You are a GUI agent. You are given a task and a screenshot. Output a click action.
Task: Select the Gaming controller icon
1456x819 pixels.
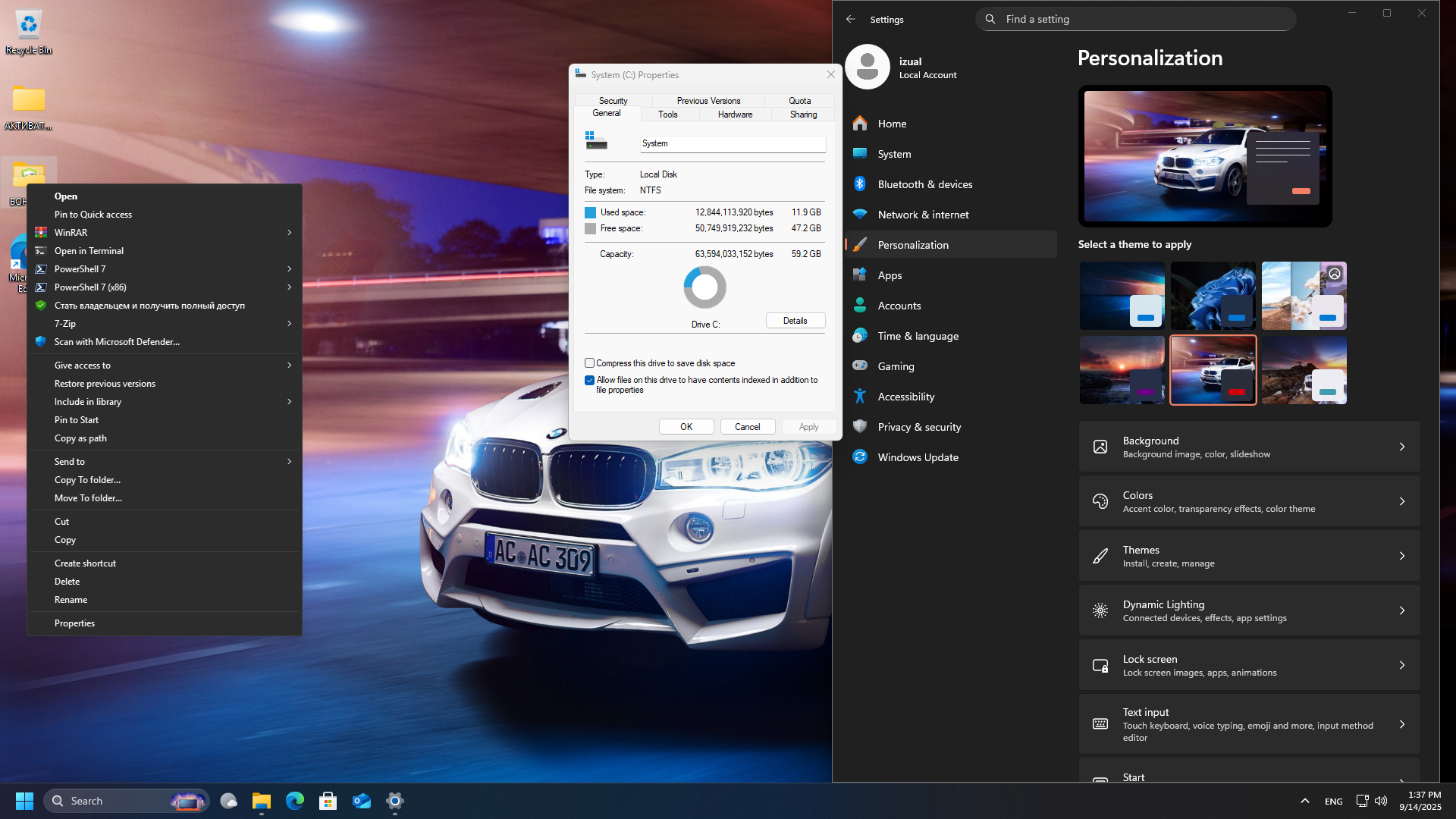coord(860,366)
